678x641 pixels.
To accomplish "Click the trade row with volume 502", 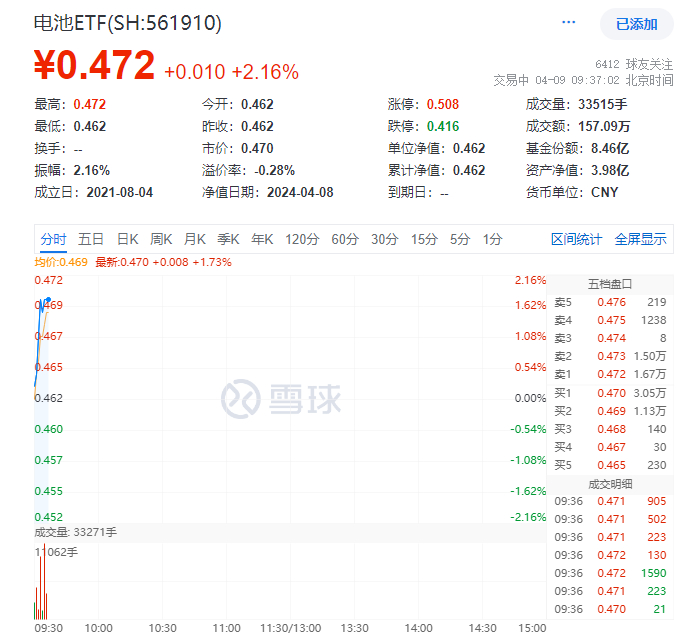I will pyautogui.click(x=610, y=519).
